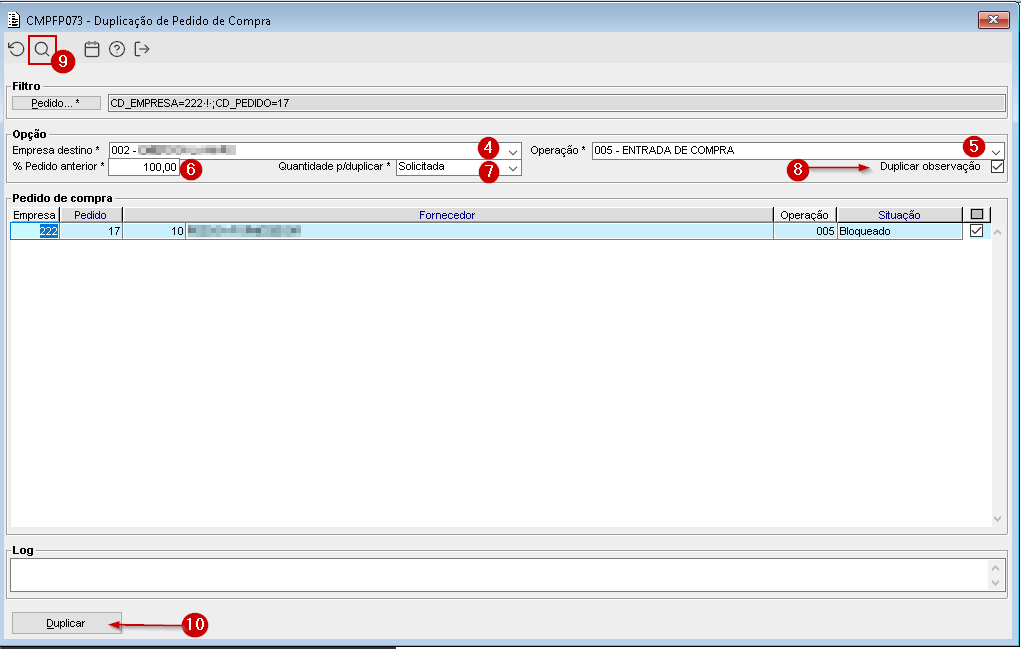The image size is (1021, 649).
Task: Select the Bloqueado status cell
Action: 899,231
